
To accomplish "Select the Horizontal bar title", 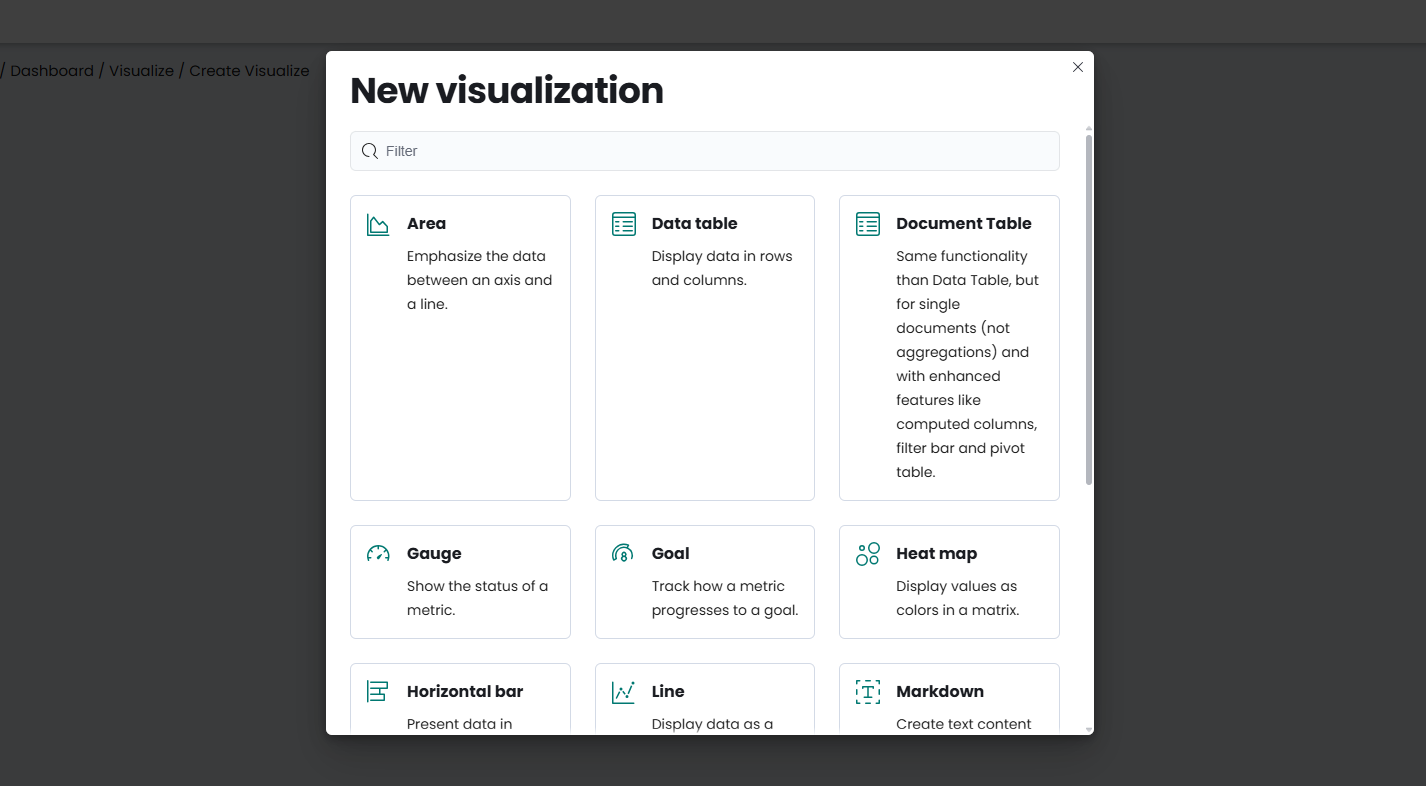I will (465, 692).
